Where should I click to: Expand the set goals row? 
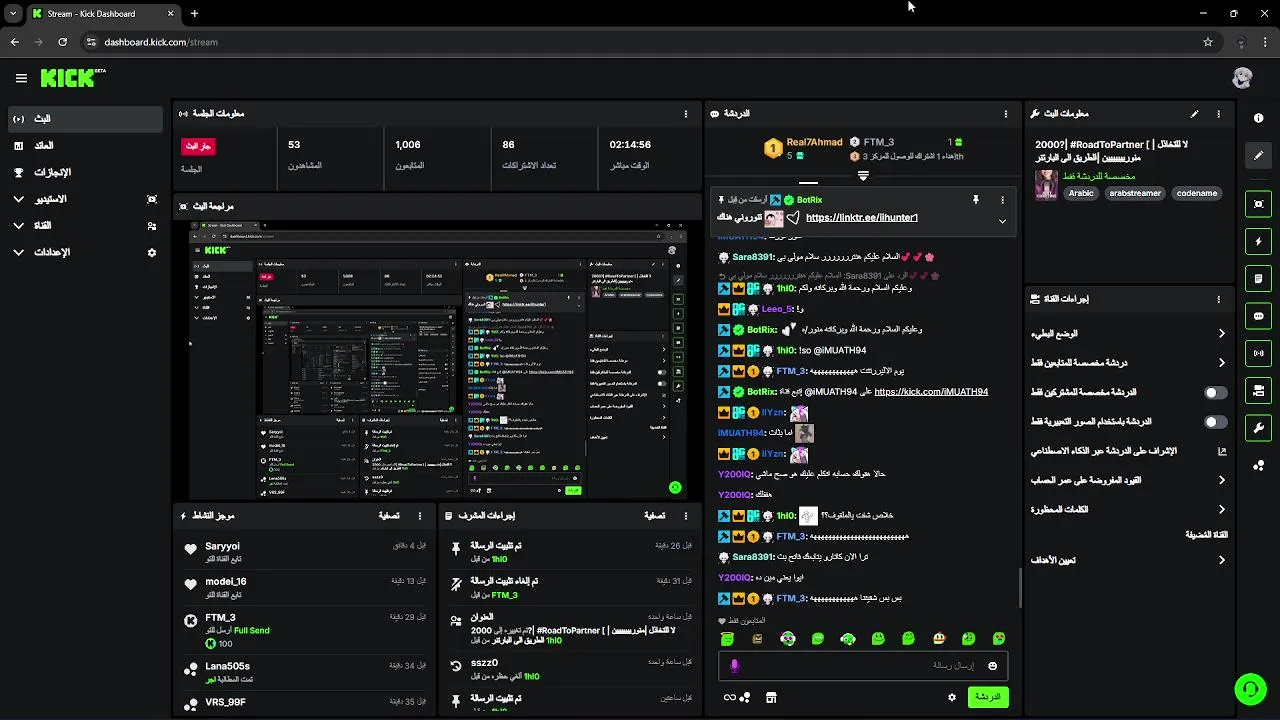click(1128, 560)
